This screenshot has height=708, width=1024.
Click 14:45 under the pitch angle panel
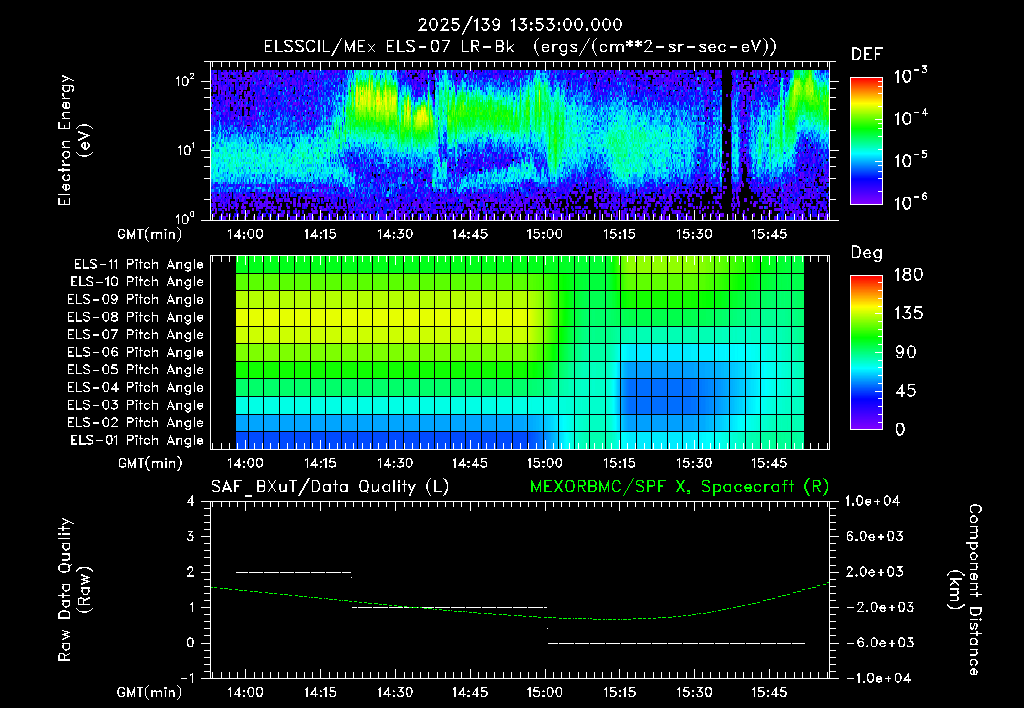click(470, 463)
